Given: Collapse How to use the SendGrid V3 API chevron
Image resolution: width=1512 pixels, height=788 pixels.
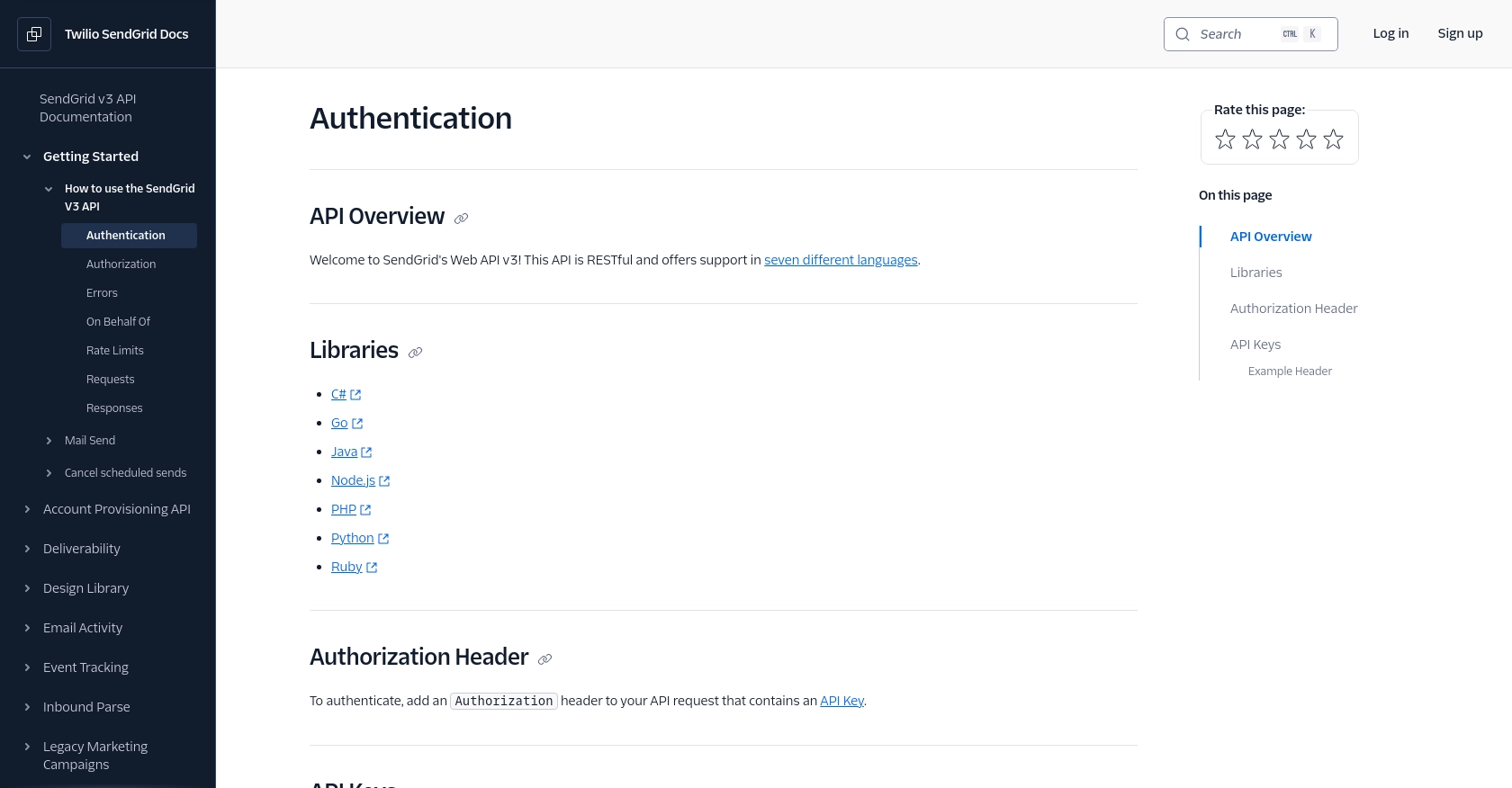Looking at the screenshot, I should point(49,189).
